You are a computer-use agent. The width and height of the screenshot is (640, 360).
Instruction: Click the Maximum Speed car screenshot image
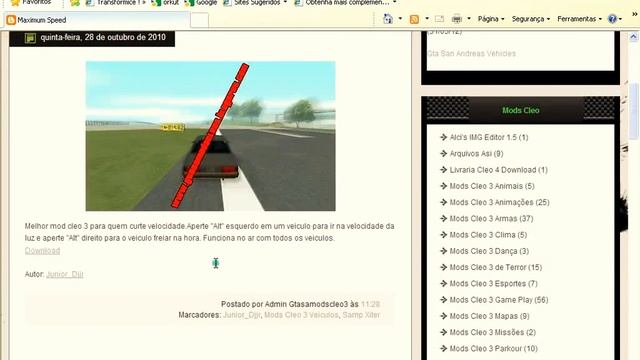[x=211, y=136]
